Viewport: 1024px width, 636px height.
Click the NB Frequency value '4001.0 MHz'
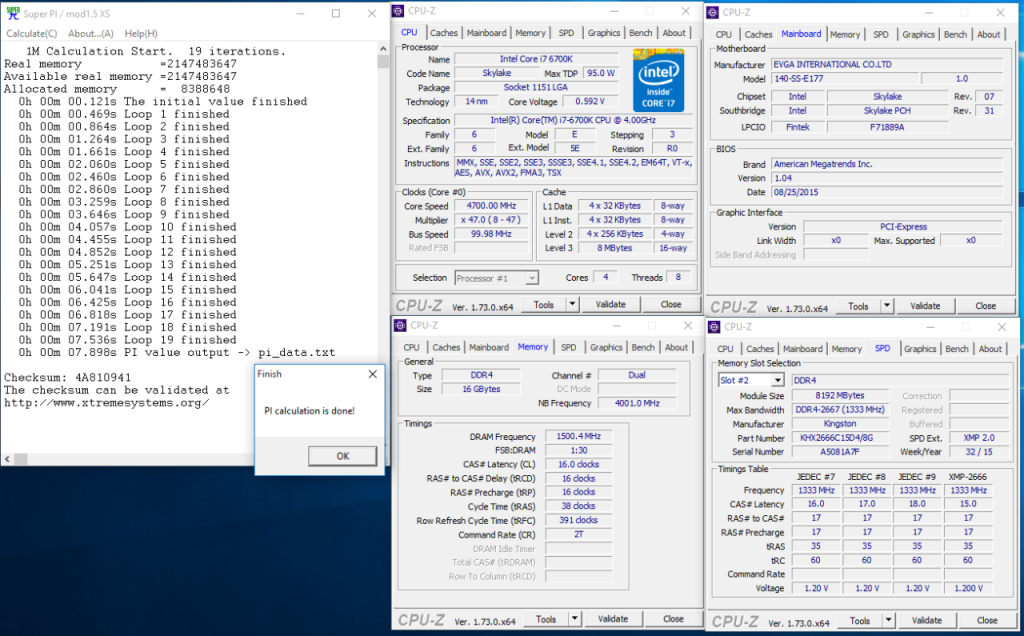[x=637, y=403]
